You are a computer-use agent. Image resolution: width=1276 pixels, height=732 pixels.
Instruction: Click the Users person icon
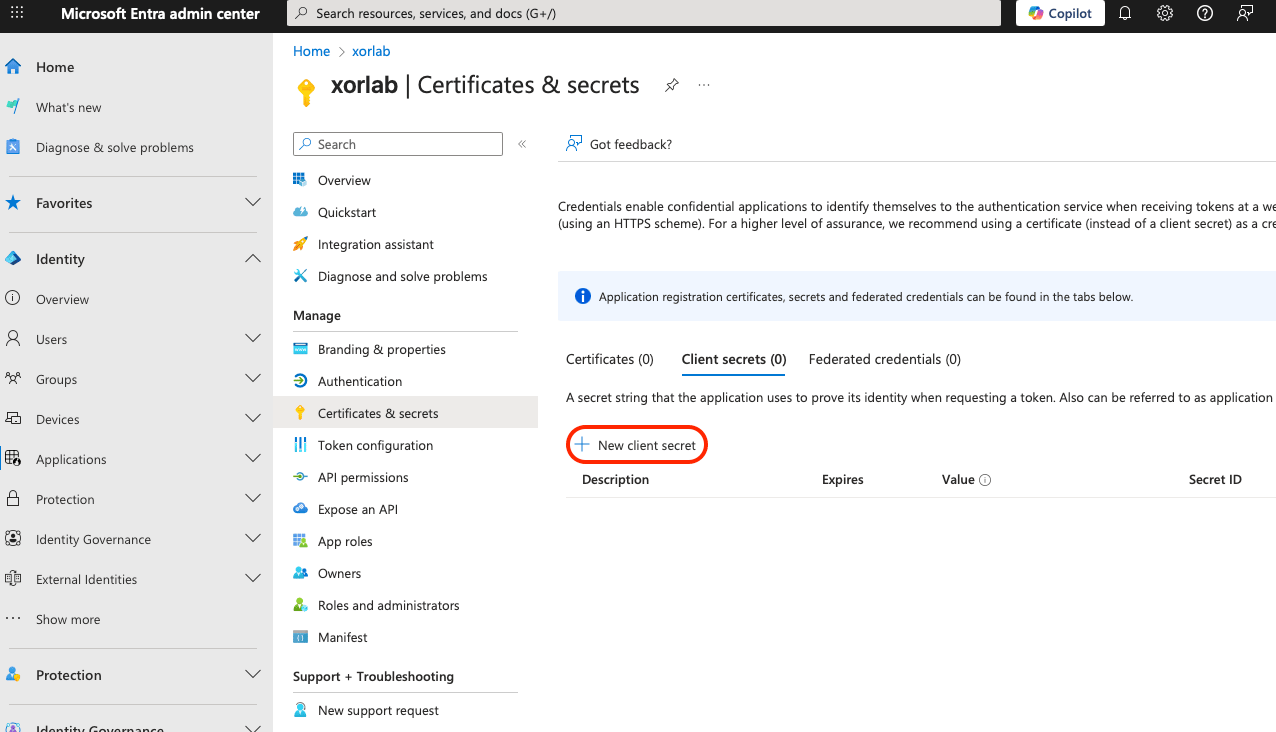pos(13,338)
